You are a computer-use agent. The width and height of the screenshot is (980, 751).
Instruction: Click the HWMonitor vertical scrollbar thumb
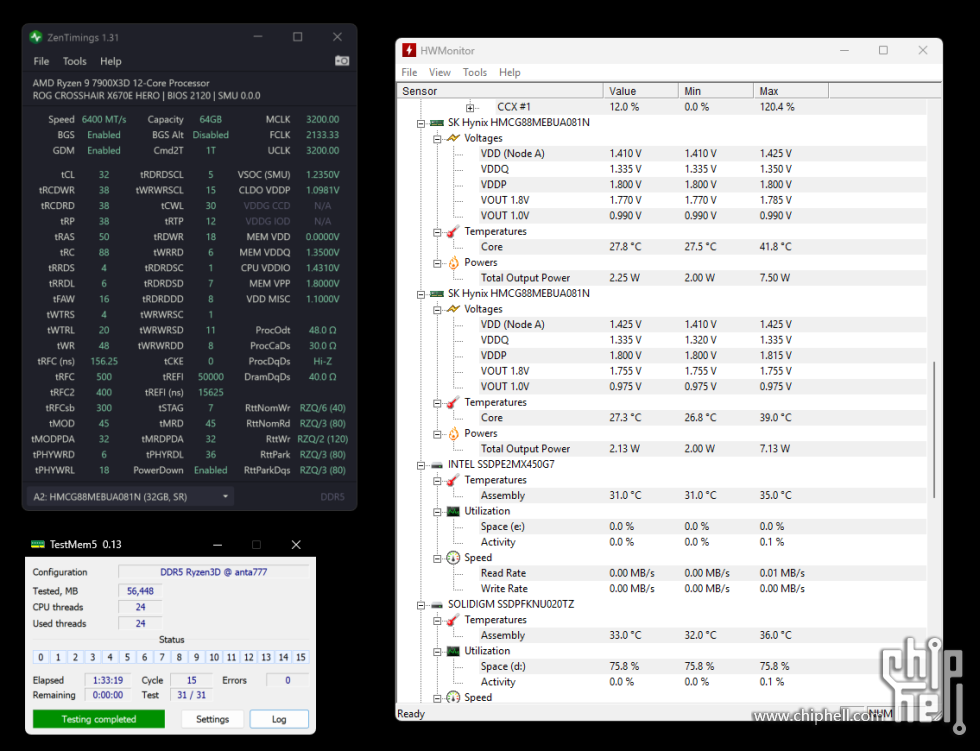pos(934,429)
